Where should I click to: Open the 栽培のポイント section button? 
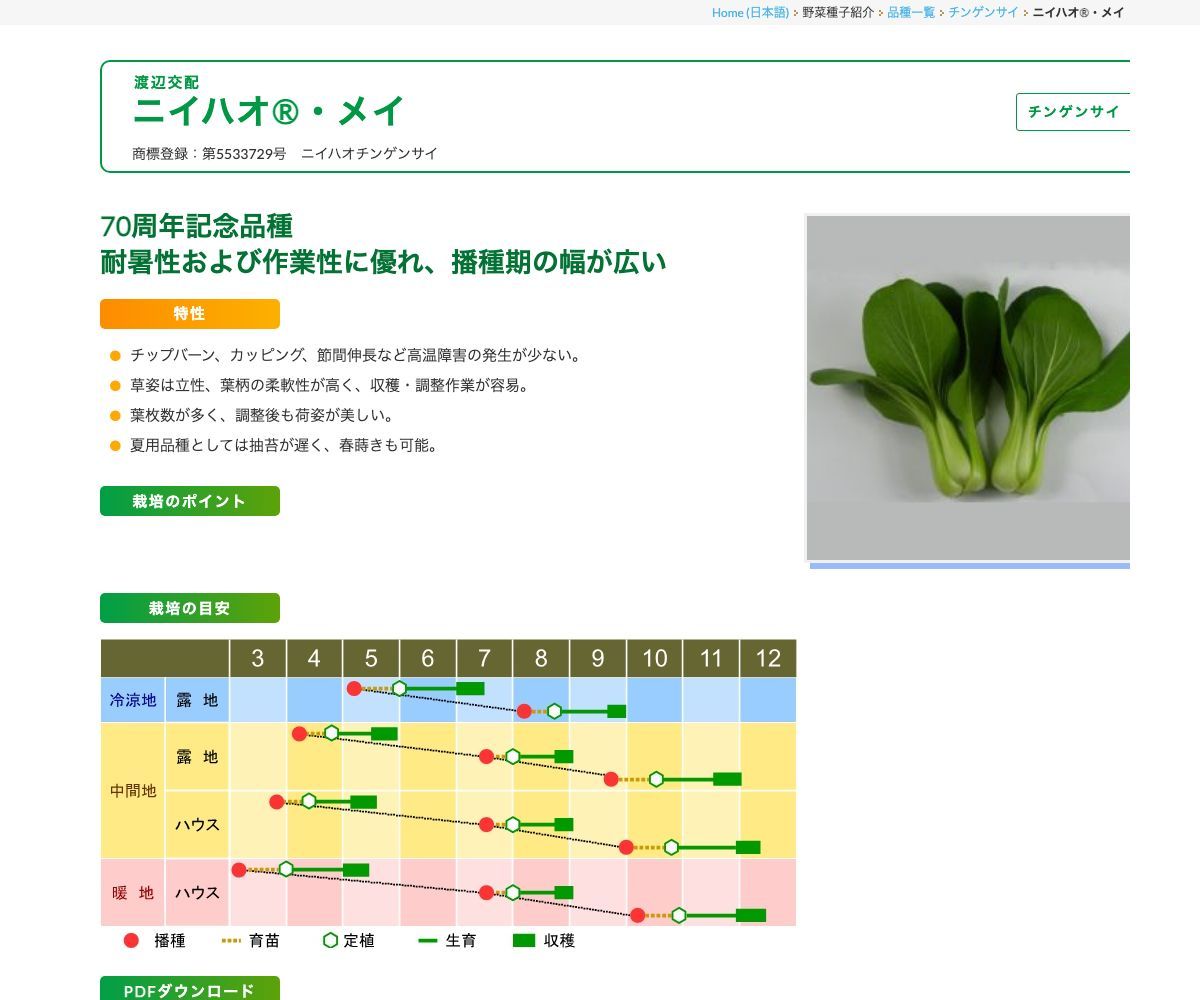189,501
